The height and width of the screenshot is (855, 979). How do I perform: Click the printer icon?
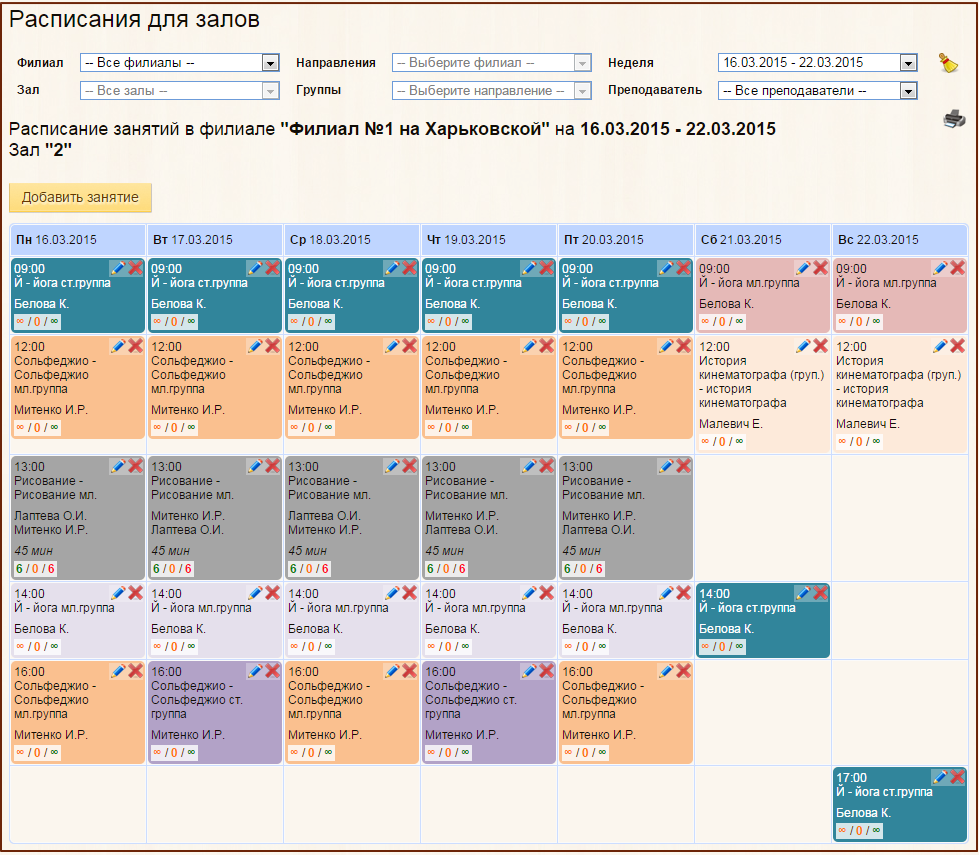(954, 118)
